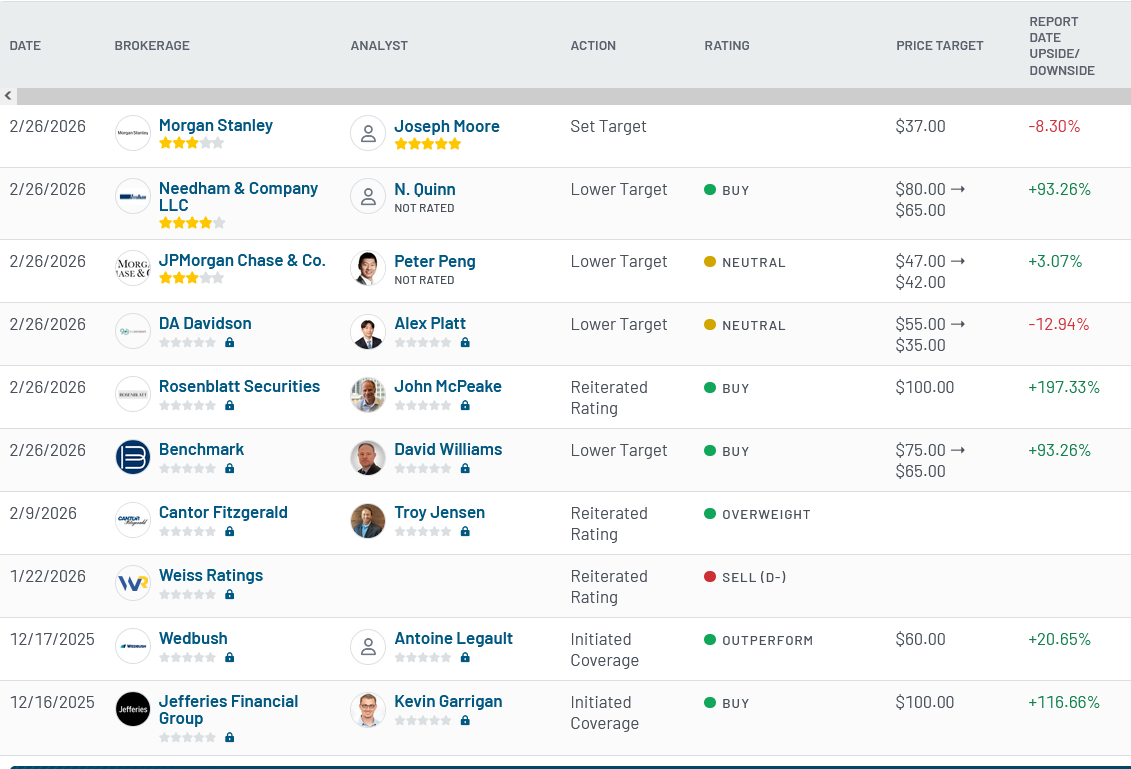Open N. Quinn analyst profile
1131x769 pixels.
pos(424,189)
